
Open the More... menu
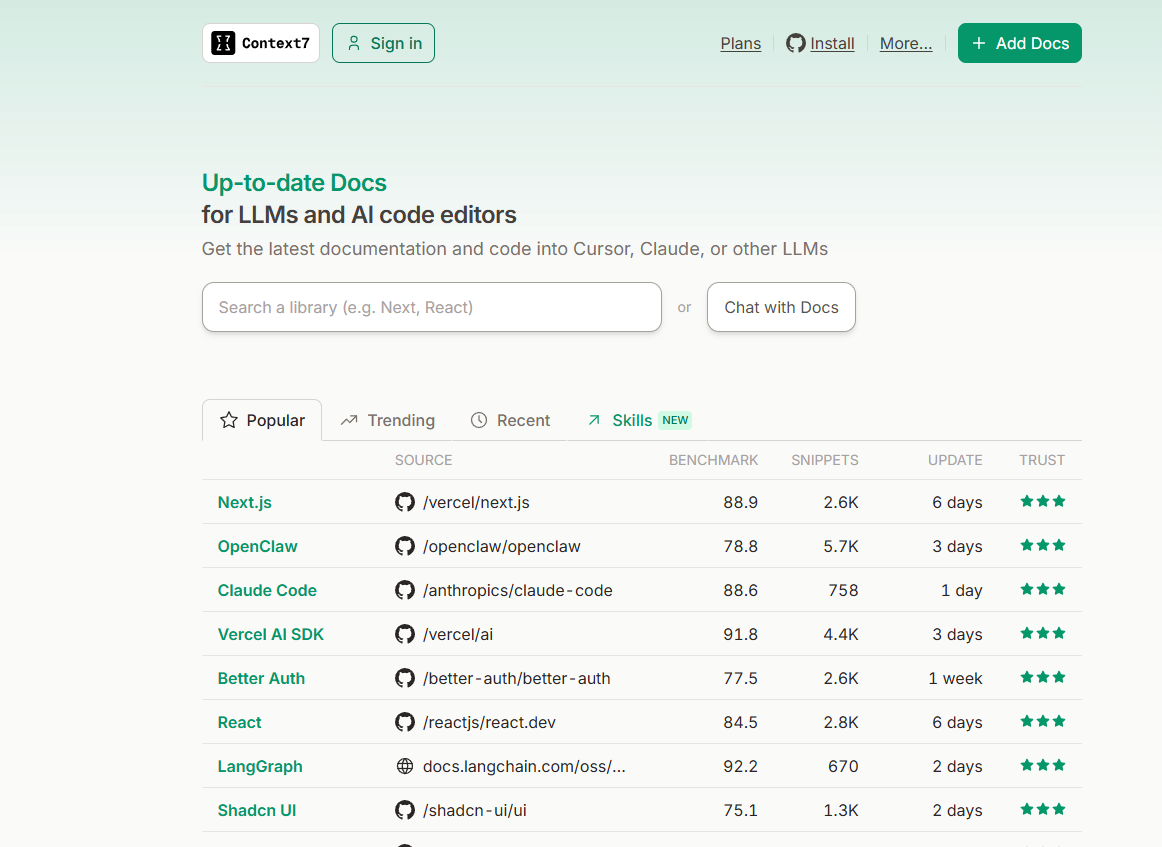click(x=906, y=43)
